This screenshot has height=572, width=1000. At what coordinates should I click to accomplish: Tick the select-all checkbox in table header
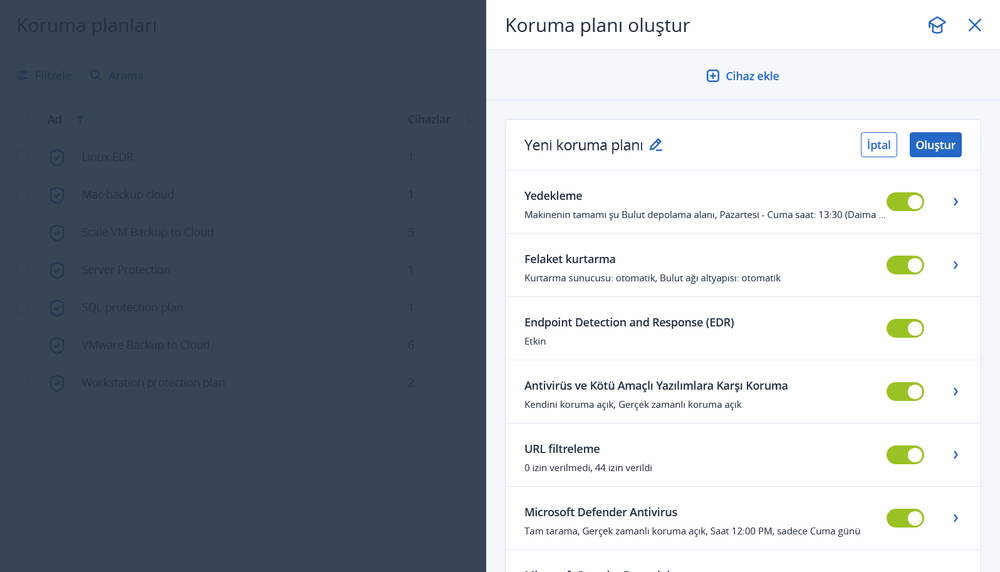pos(22,119)
